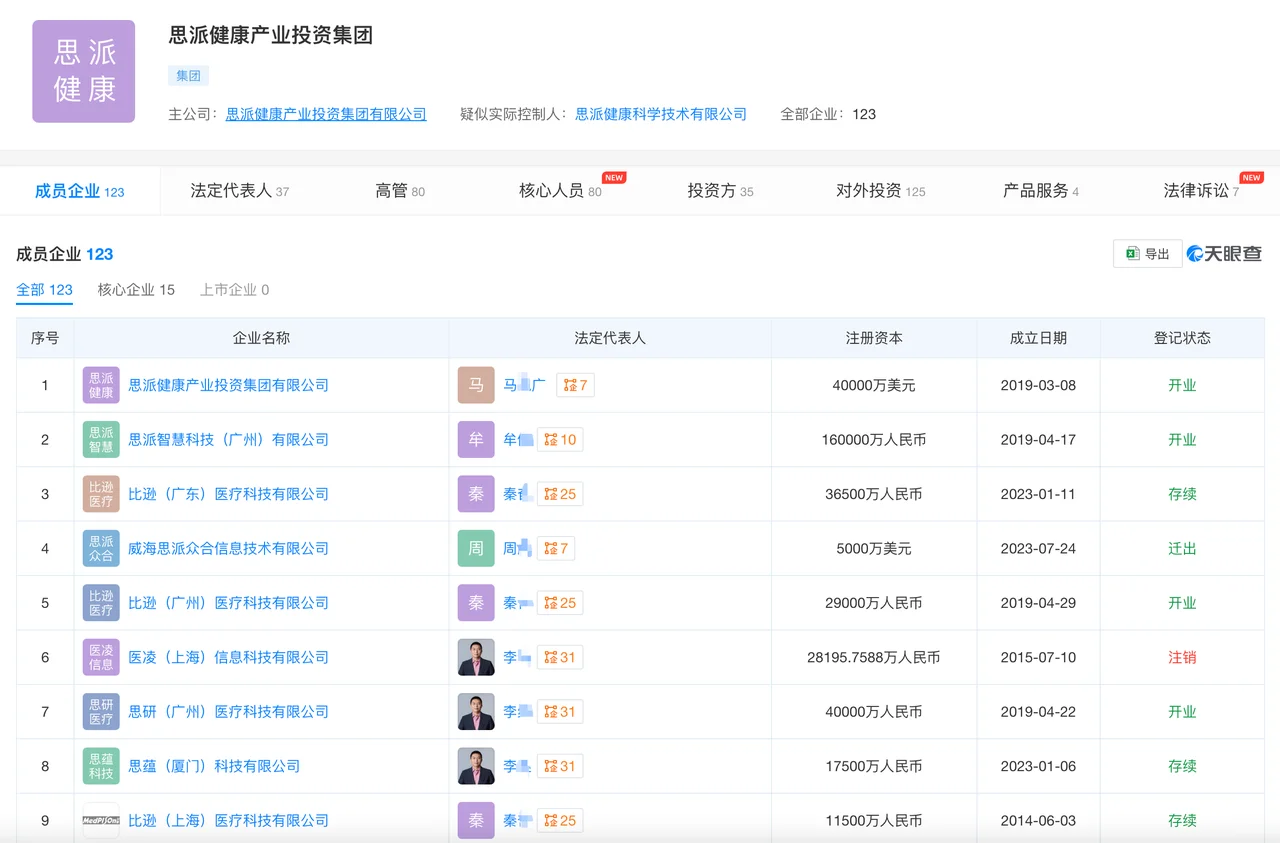Click the 注销 status text
1280x843 pixels.
coord(1182,657)
